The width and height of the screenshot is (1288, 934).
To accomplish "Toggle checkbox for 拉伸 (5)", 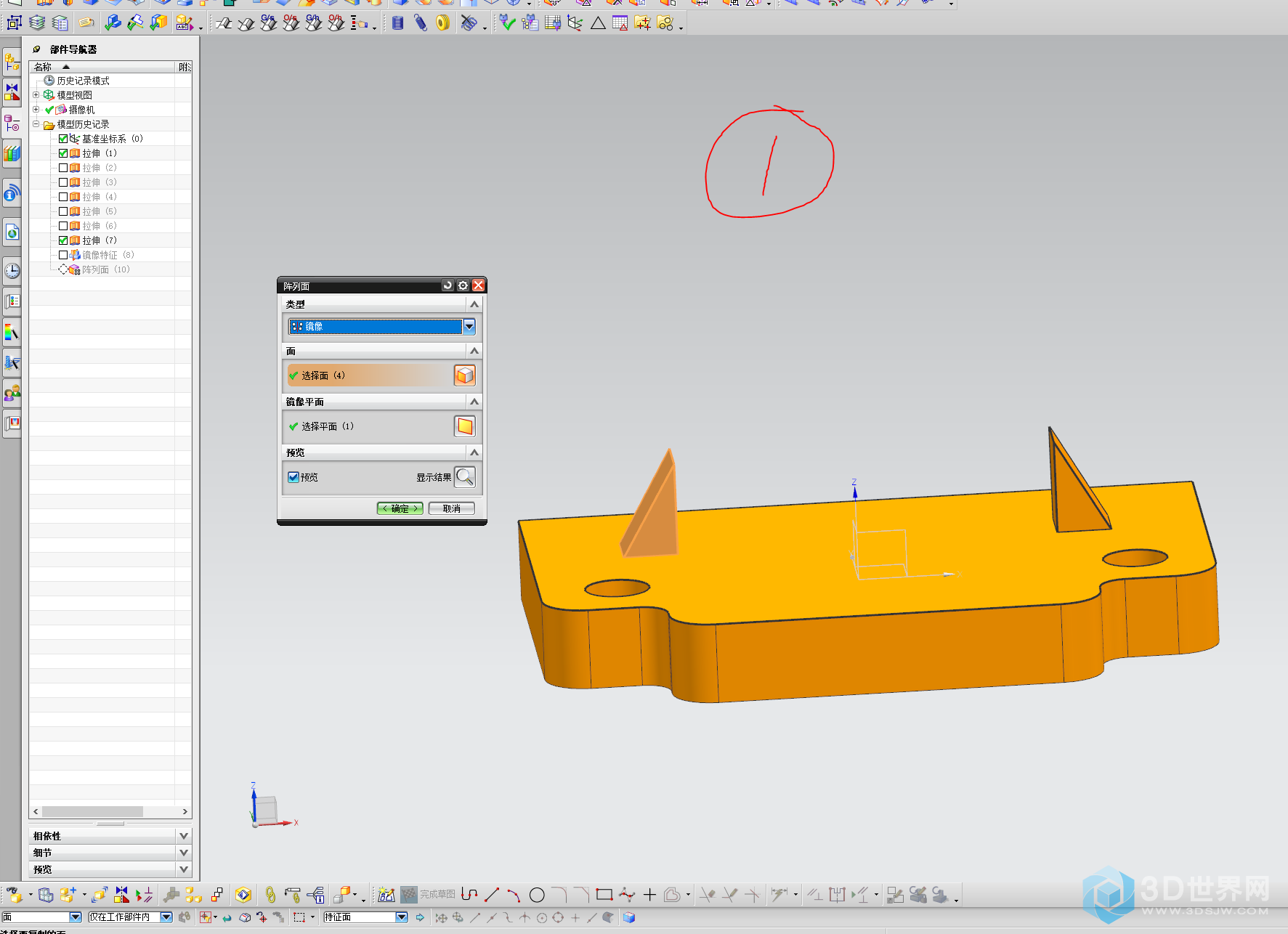I will click(x=63, y=211).
